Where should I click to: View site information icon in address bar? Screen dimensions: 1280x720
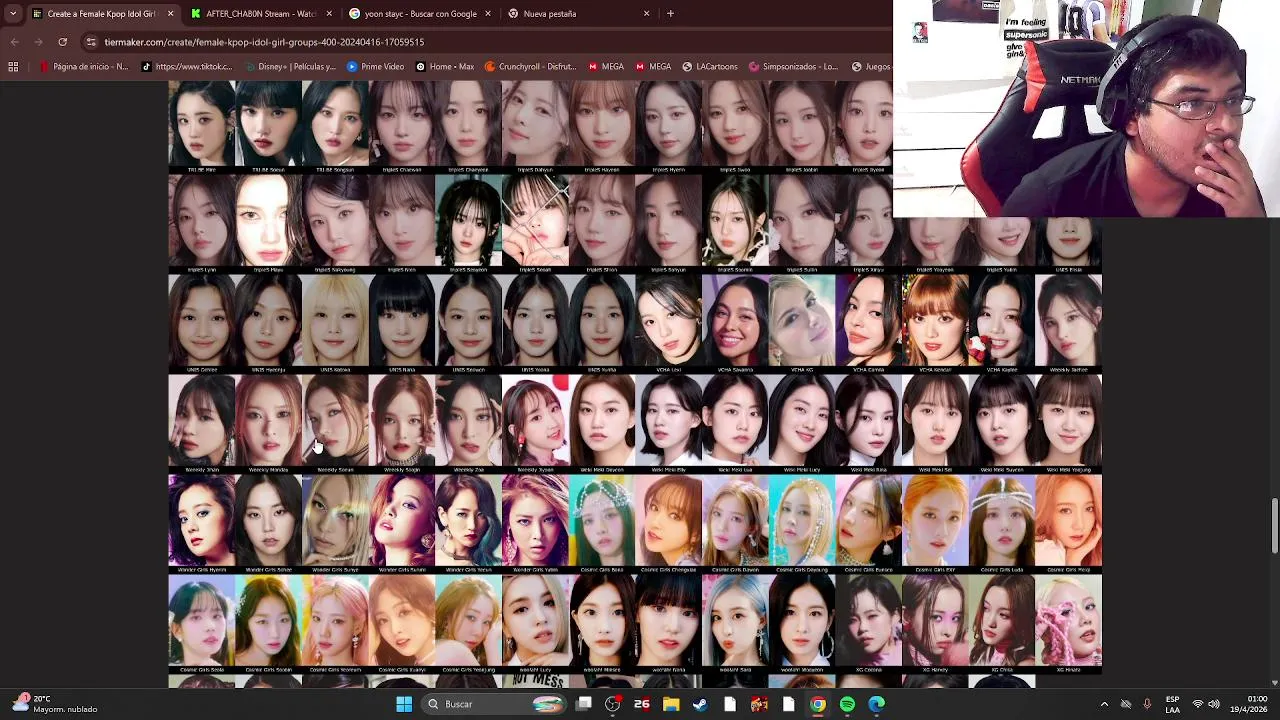click(91, 42)
